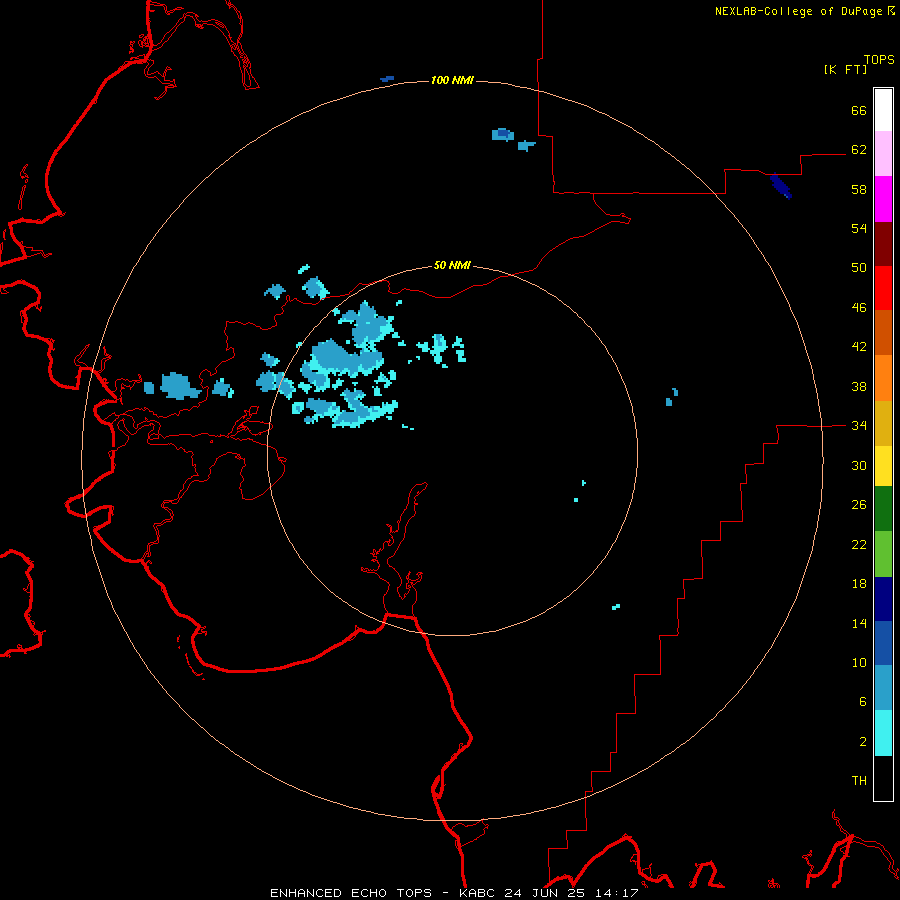Click the white top swatch of the scale
Screen dimensions: 900x900
[x=883, y=110]
